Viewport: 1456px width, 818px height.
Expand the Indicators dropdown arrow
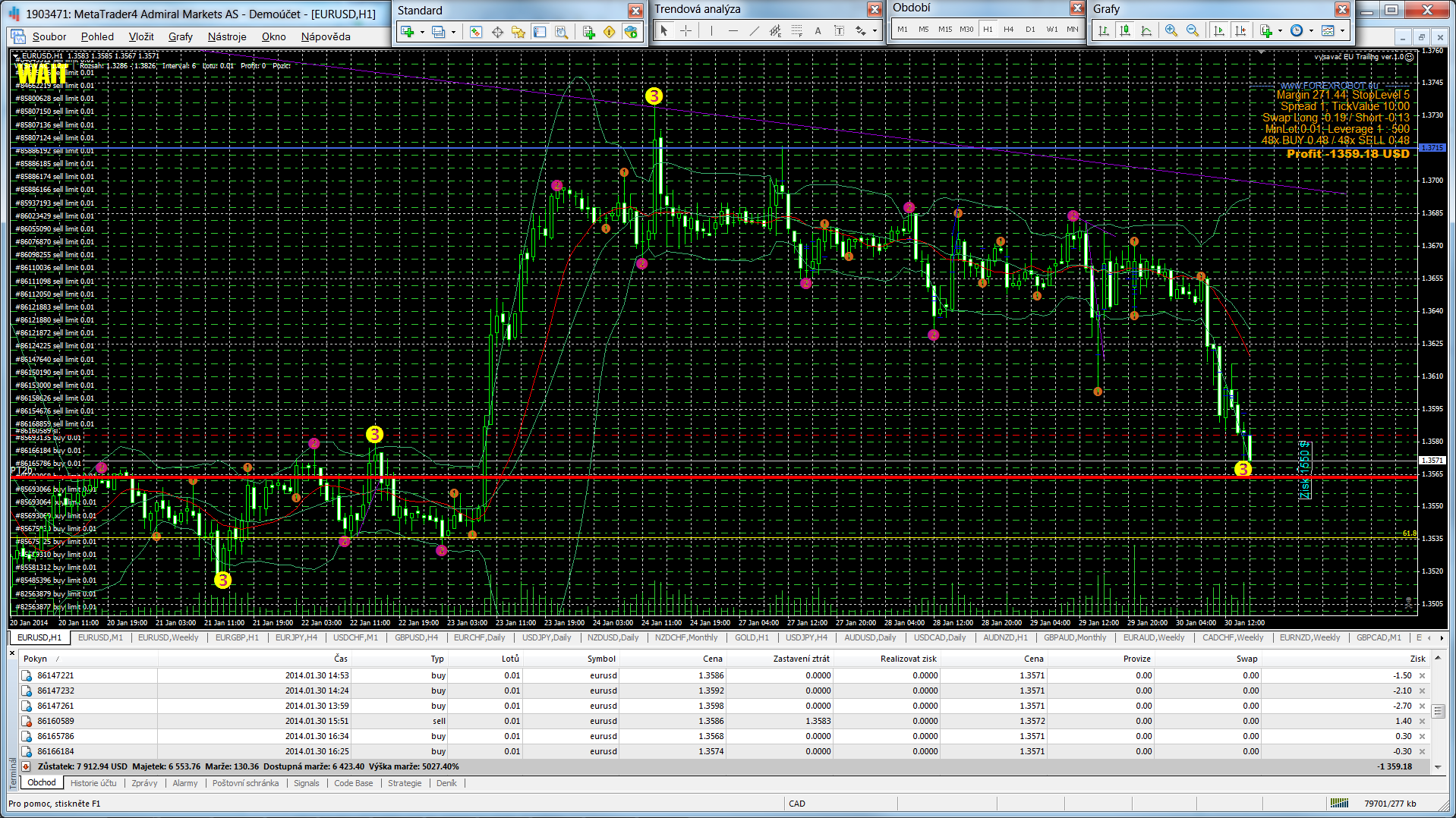[x=1280, y=31]
